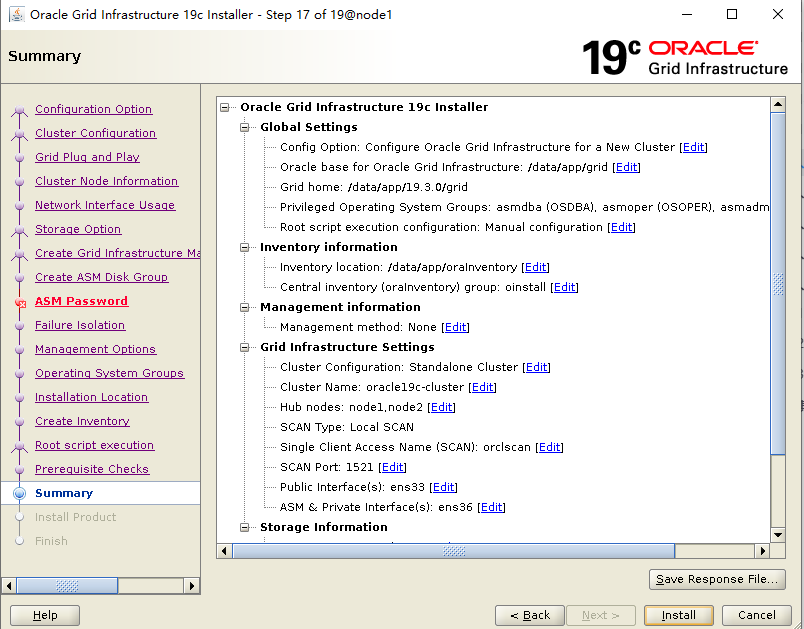804x629 pixels.
Task: Edit the Config Option setting
Action: [x=693, y=147]
